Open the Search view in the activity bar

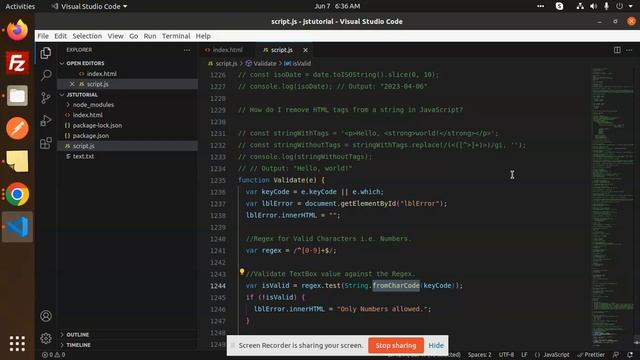[x=46, y=75]
